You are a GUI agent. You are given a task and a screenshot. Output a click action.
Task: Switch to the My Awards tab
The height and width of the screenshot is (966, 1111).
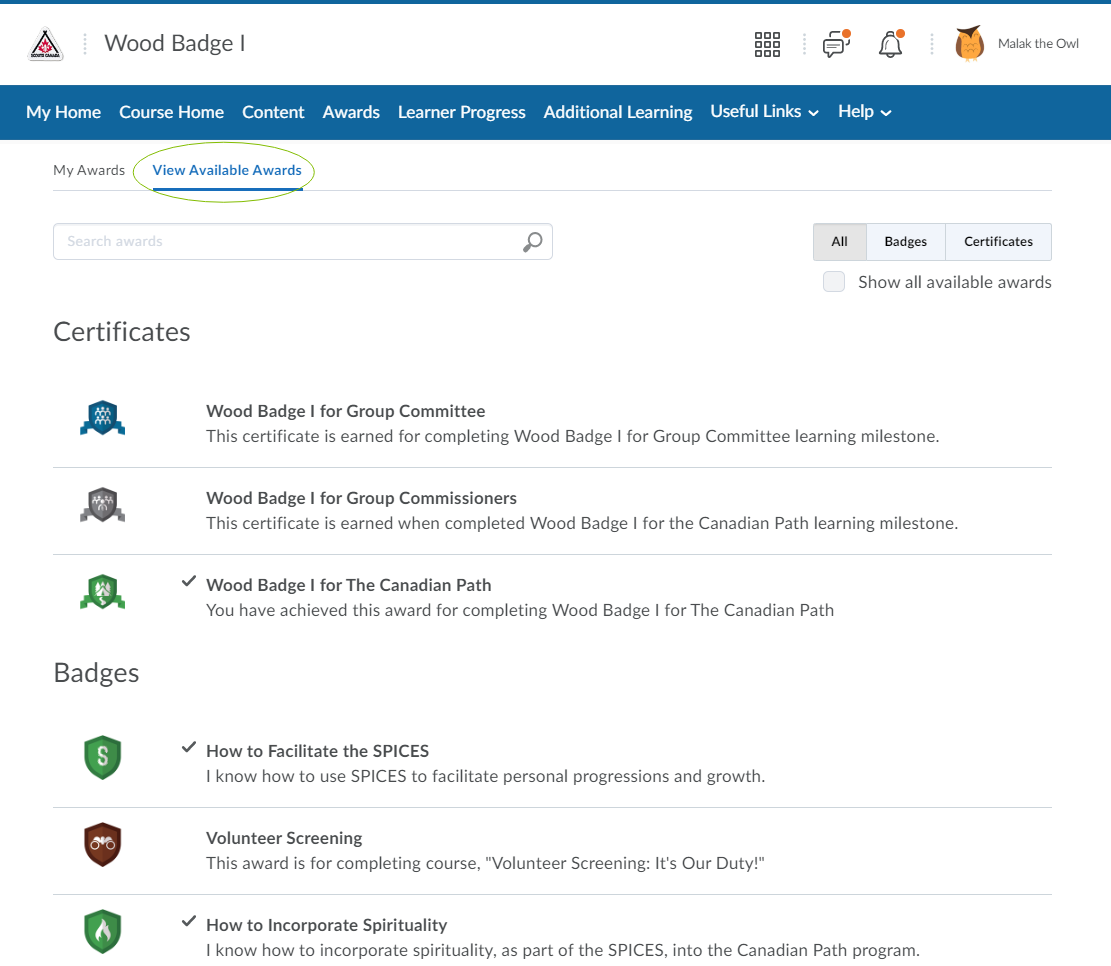tap(89, 170)
